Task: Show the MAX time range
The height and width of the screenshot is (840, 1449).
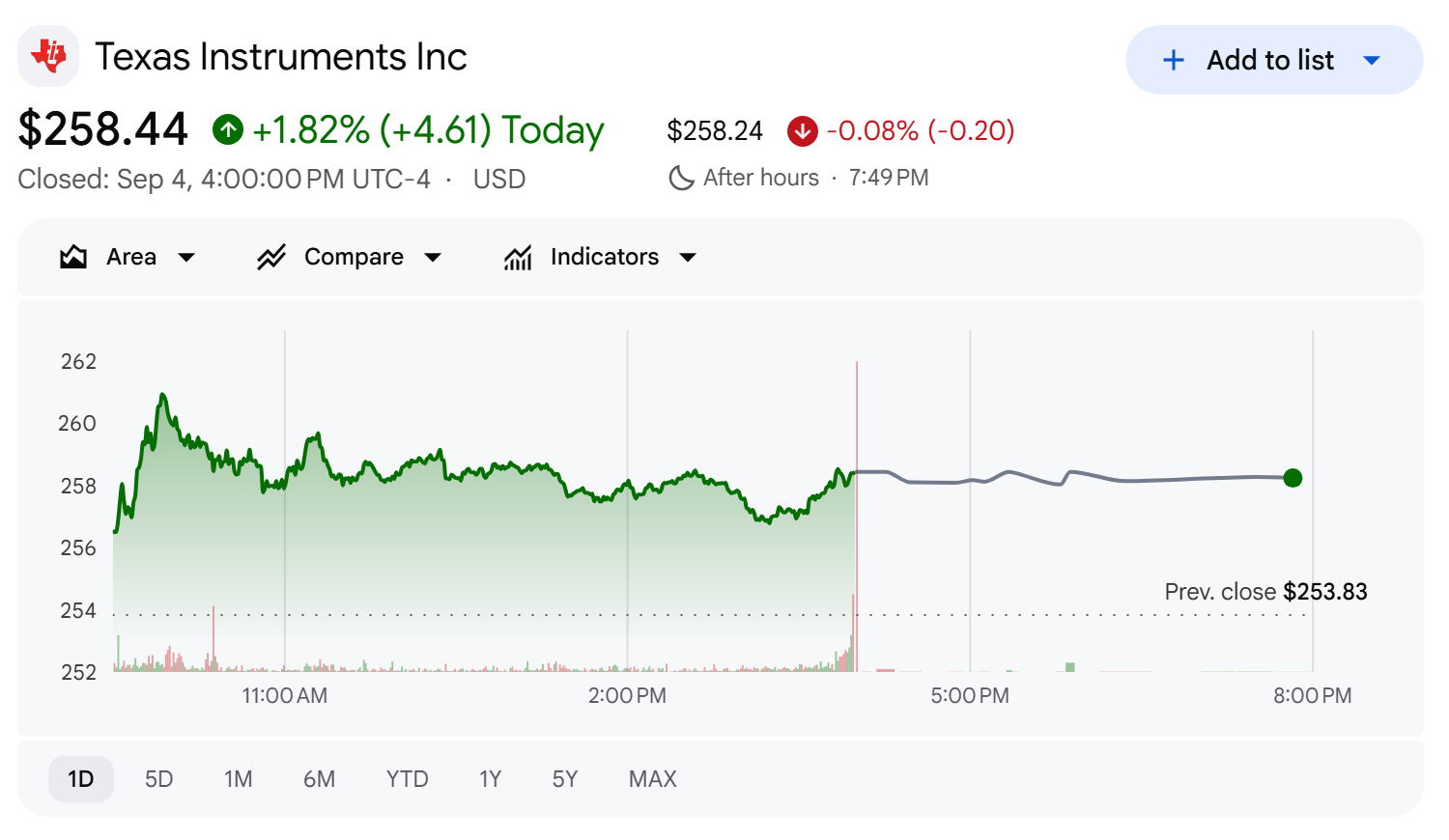Action: (x=652, y=778)
